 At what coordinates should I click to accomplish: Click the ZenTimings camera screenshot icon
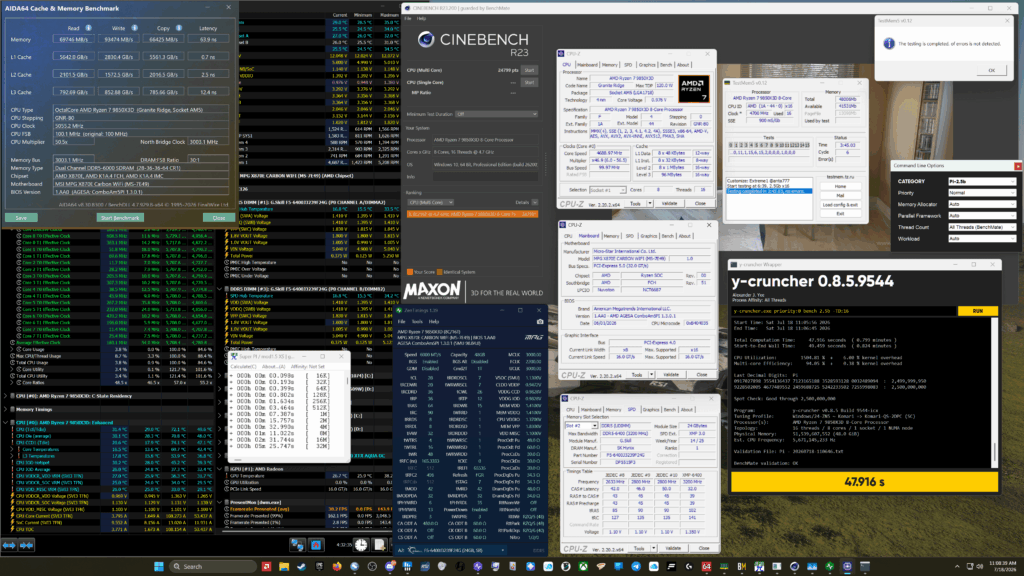click(x=540, y=321)
